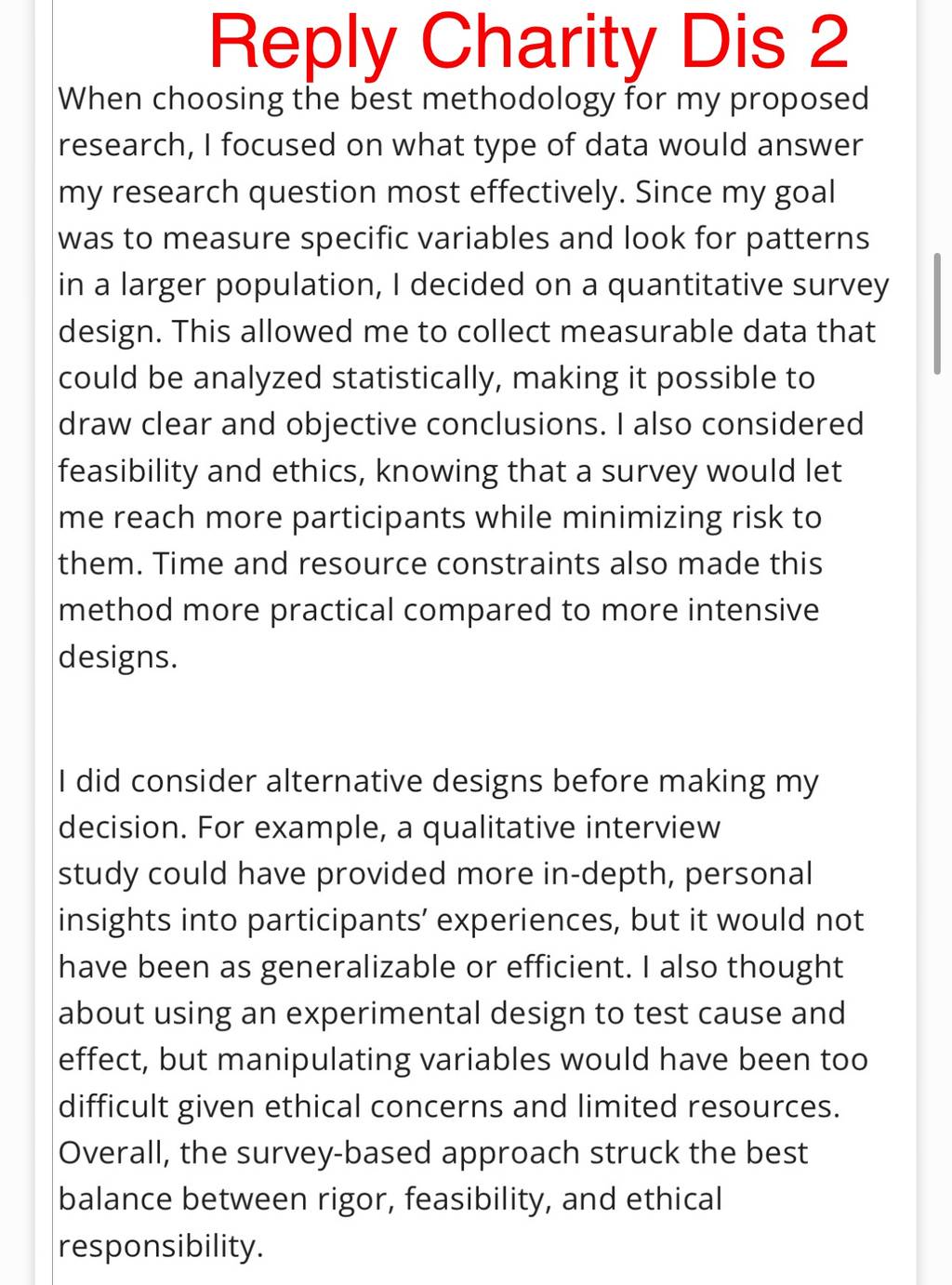Click the word 'designs.' ending first paragraph

[117, 657]
